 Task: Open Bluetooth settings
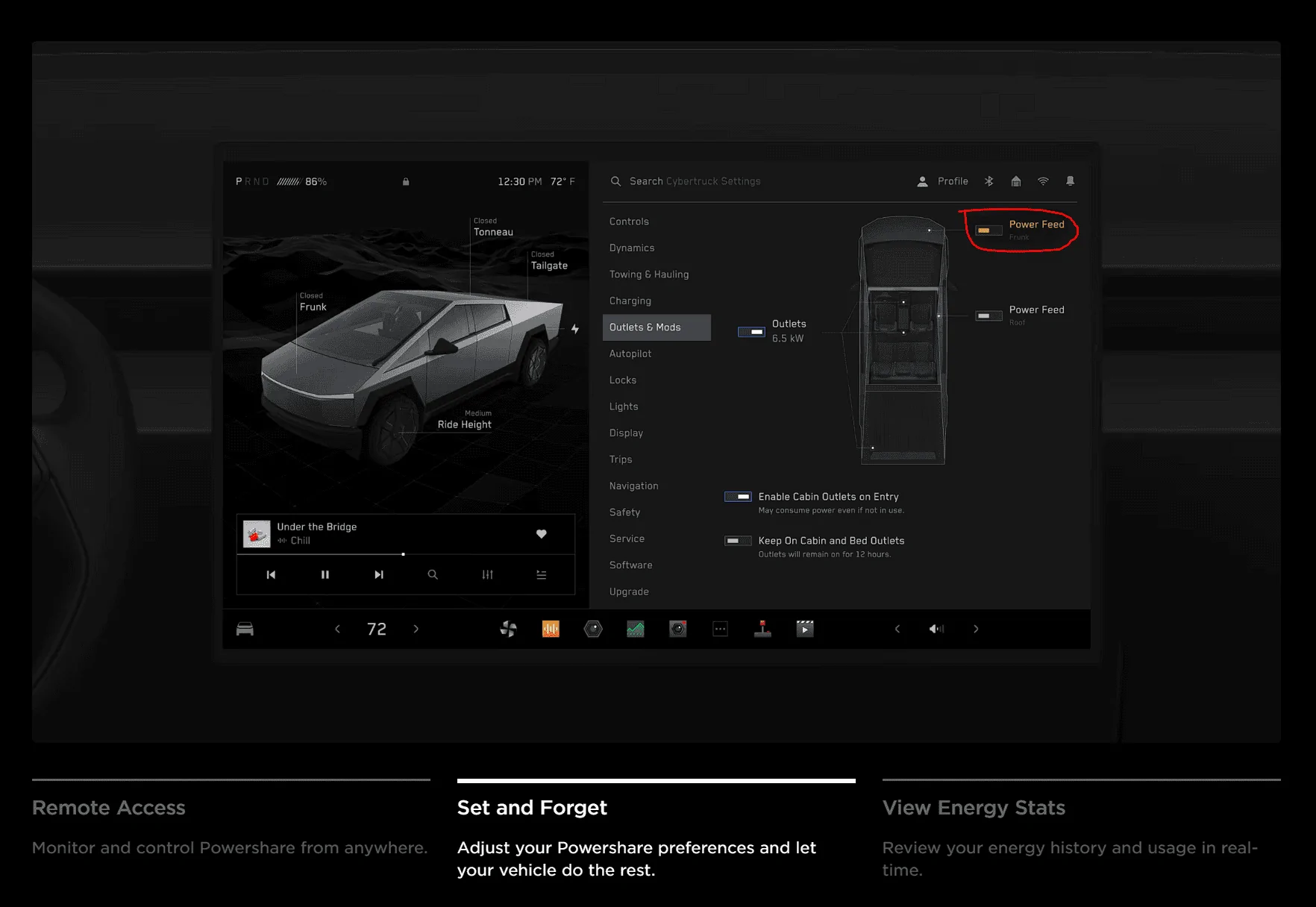point(988,181)
